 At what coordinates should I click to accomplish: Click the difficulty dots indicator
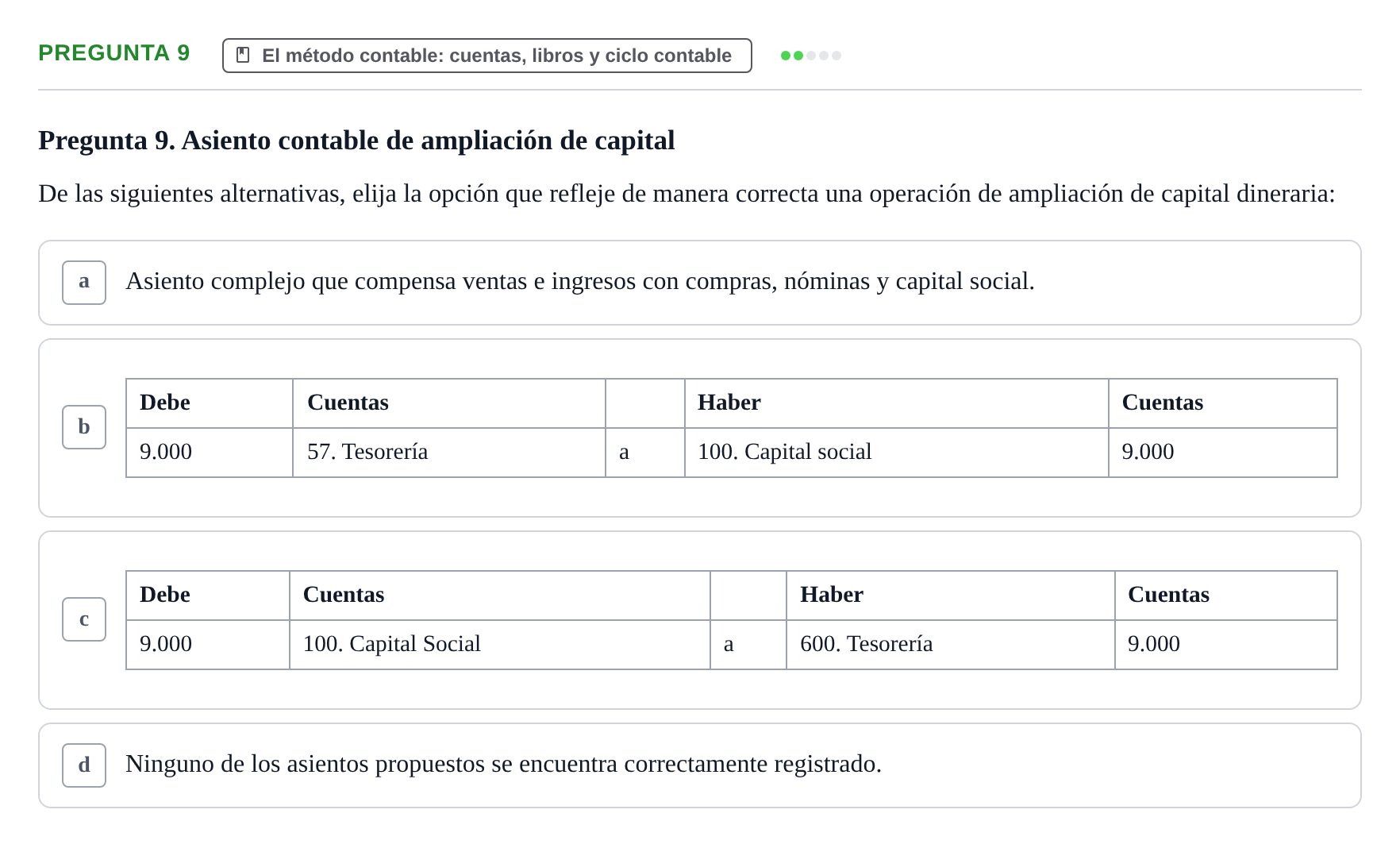click(x=810, y=56)
